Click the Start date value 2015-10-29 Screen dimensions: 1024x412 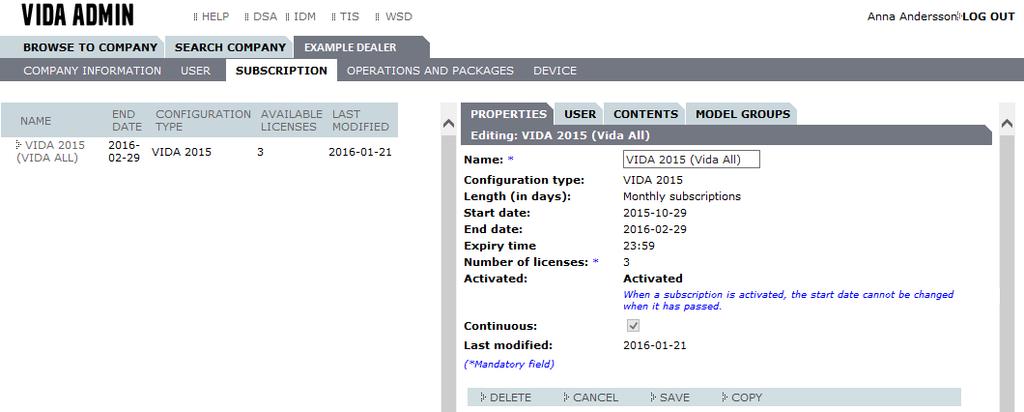654,213
